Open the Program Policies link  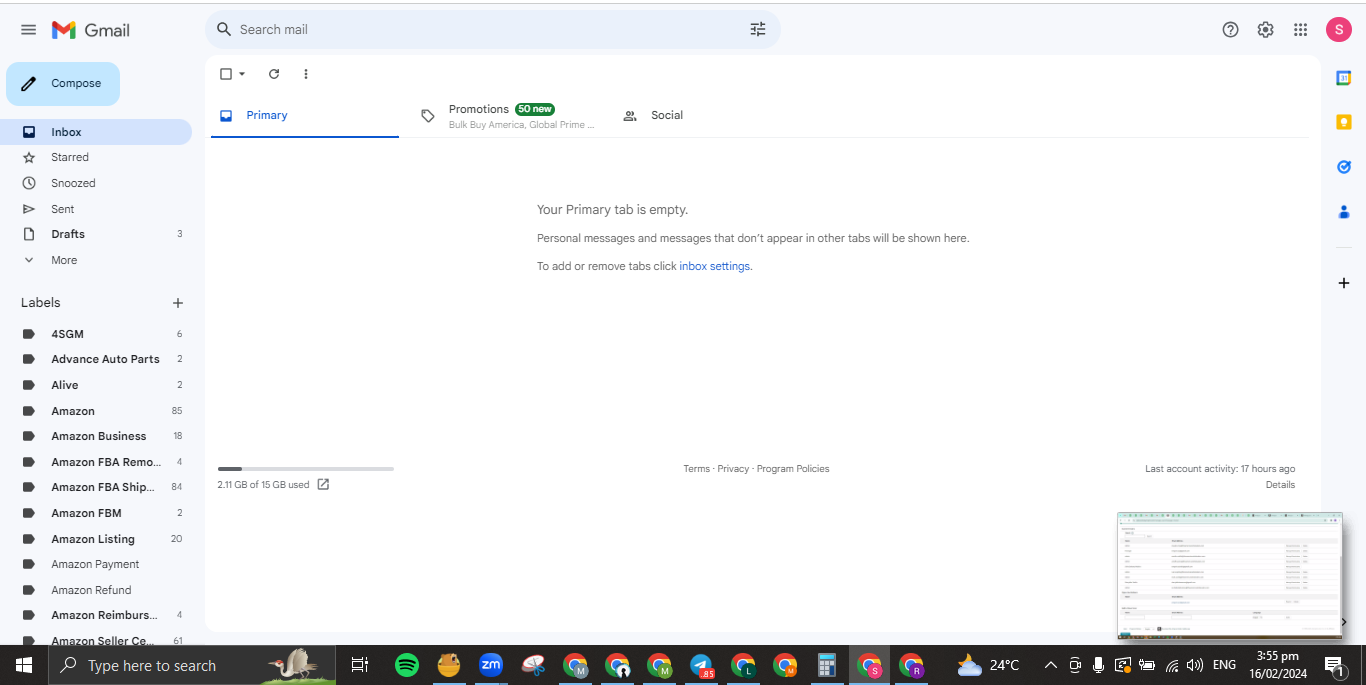pyautogui.click(x=793, y=469)
